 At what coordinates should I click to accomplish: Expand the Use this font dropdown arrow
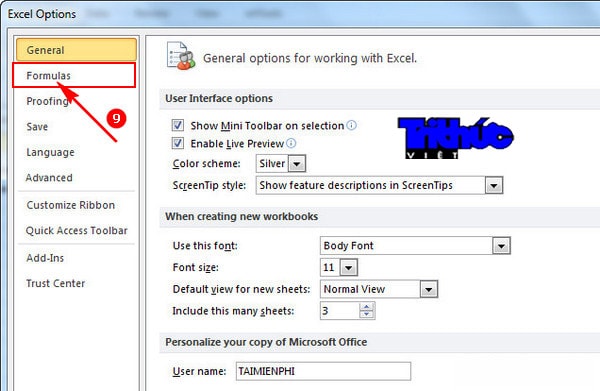click(501, 246)
